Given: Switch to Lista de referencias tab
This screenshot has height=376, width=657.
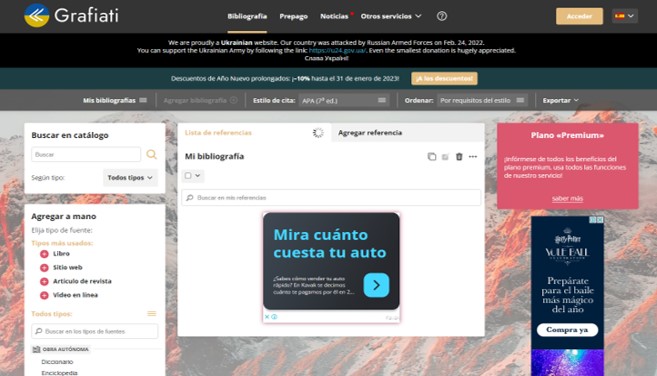Looking at the screenshot, I should [218, 132].
